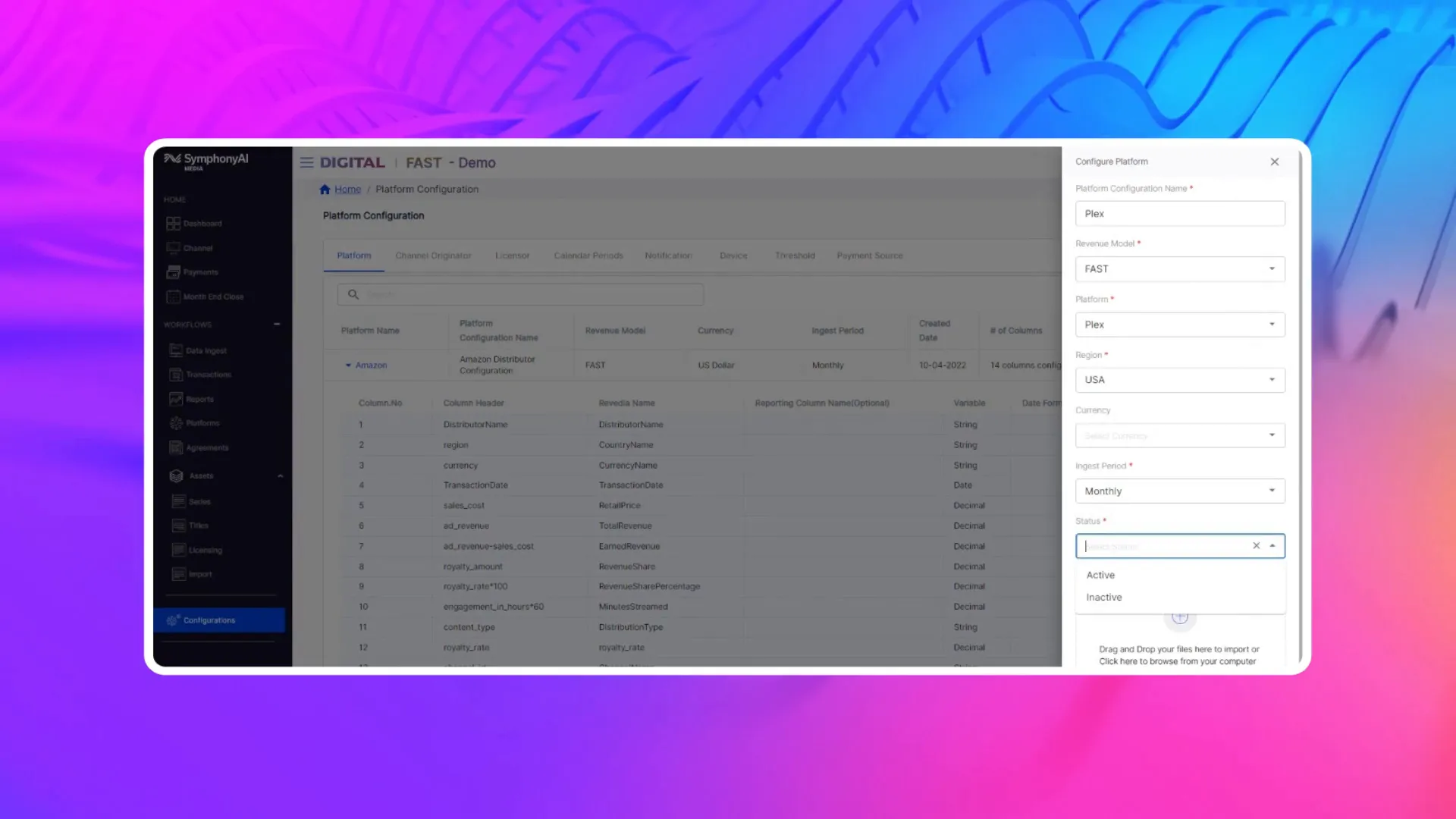Open the Platform dropdown showing Plex
Image resolution: width=1456 pixels, height=819 pixels.
pos(1180,325)
